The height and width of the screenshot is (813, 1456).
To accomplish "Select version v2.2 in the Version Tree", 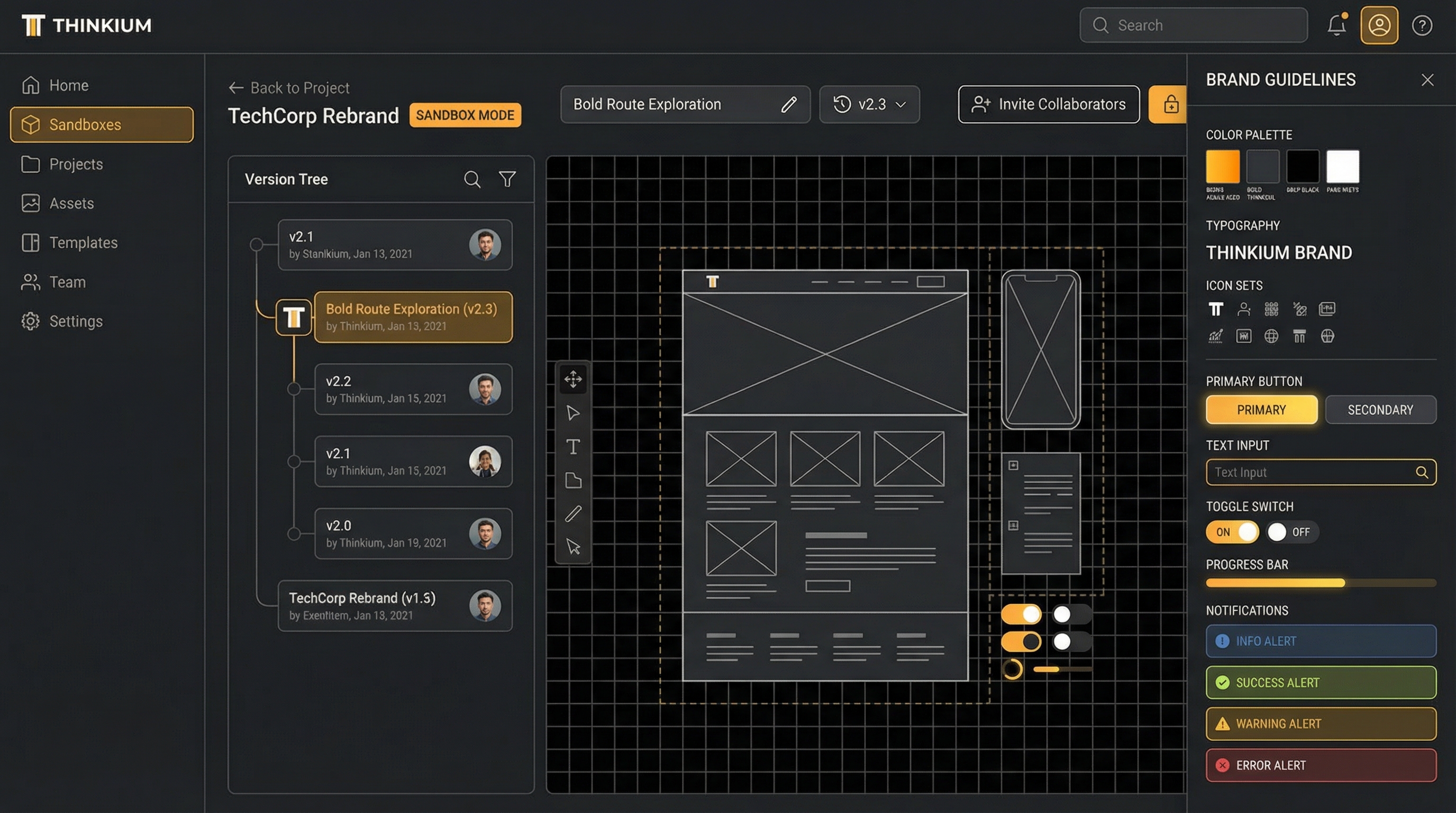I will [x=412, y=389].
